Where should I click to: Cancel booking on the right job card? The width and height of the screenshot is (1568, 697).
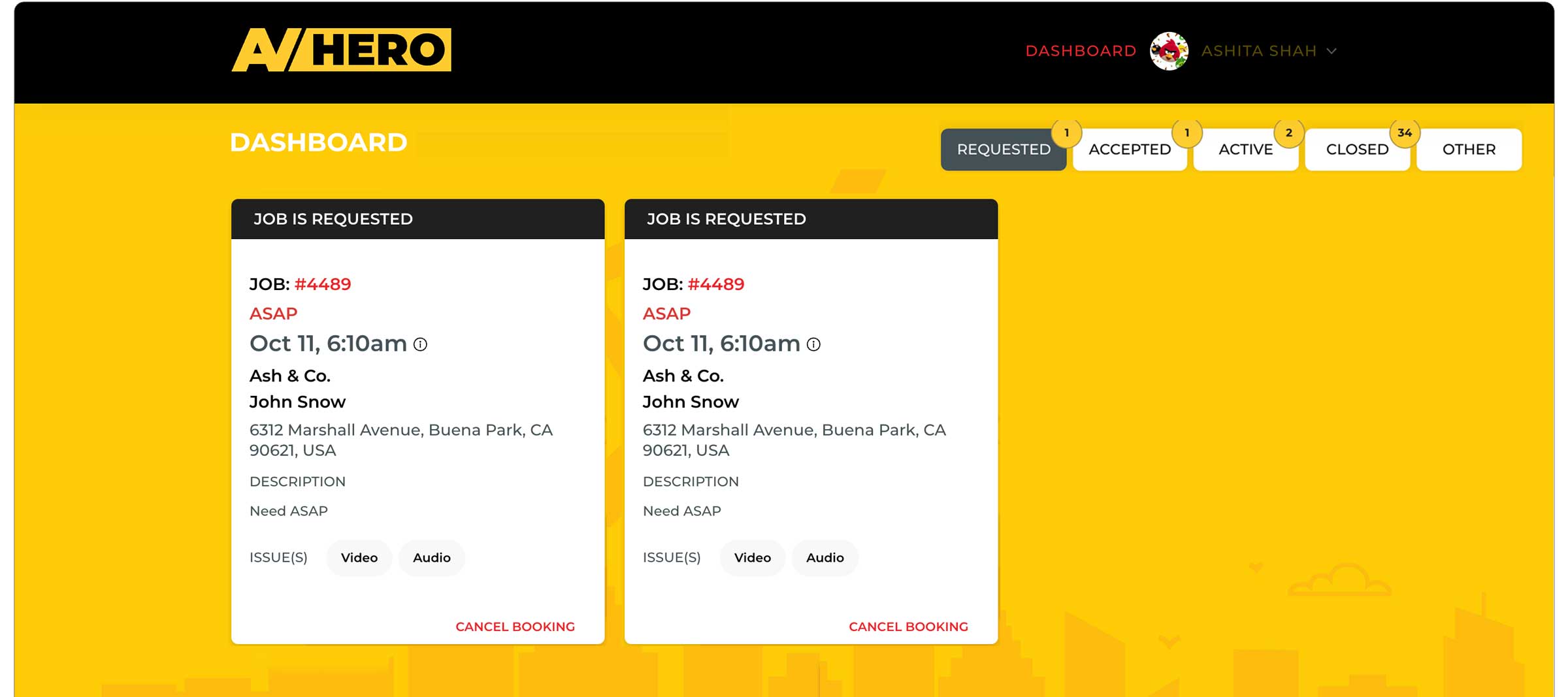908,626
